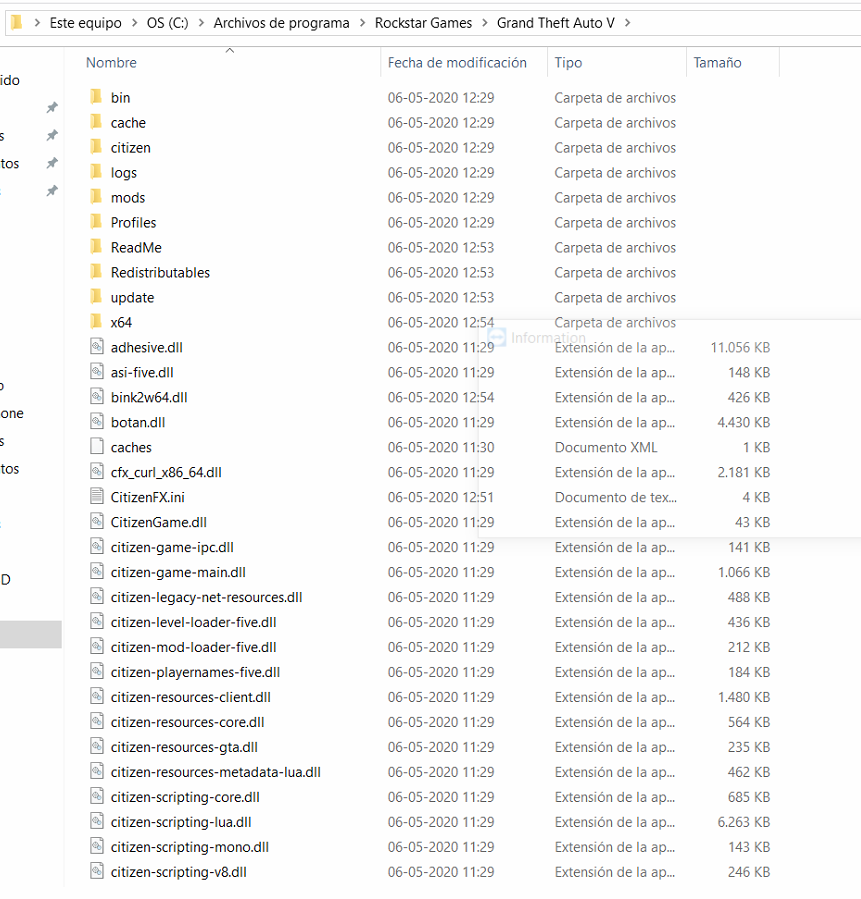Click the 1.066 KB size value
This screenshot has height=899, width=861.
click(x=743, y=572)
